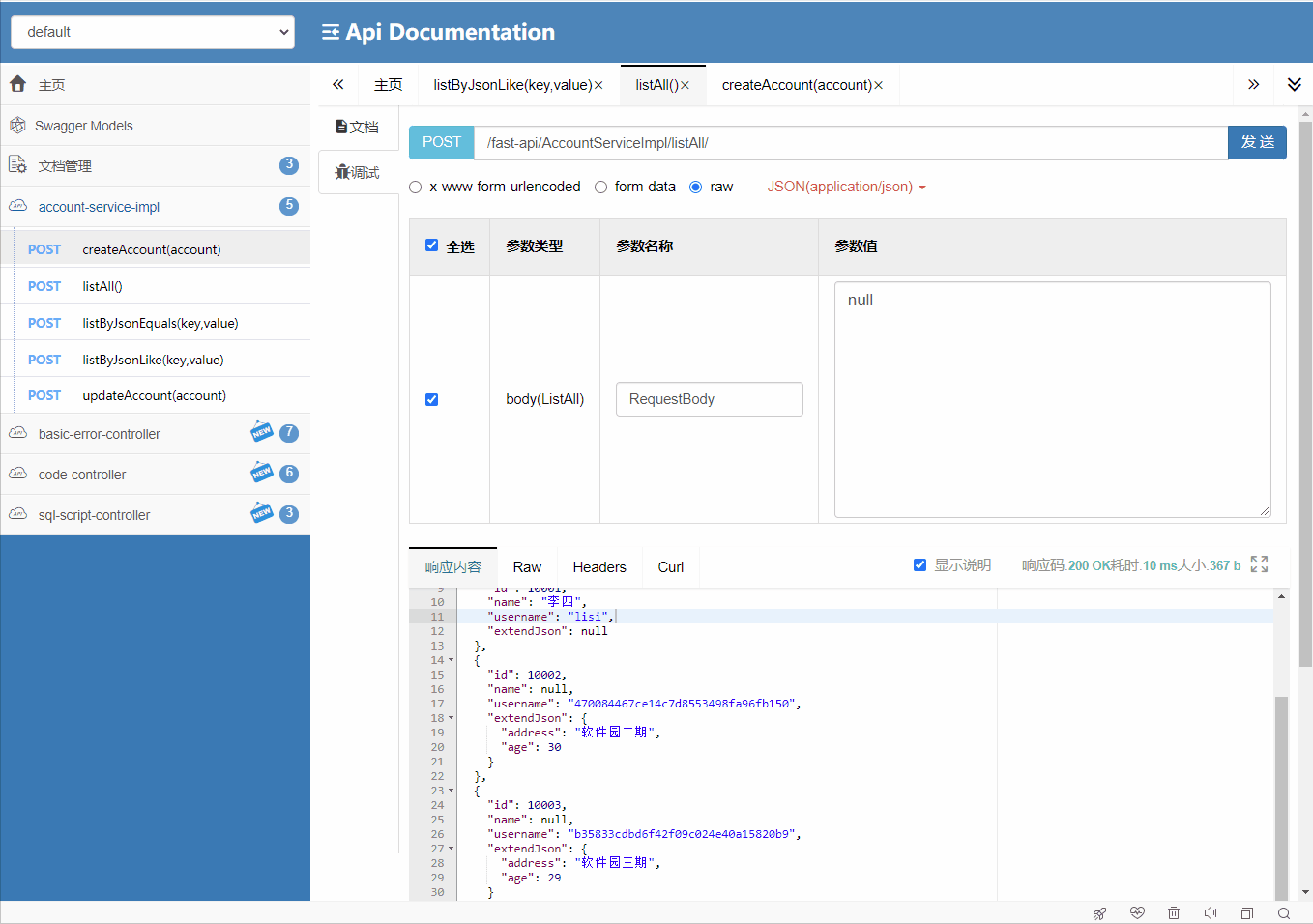Click the NEW badge on sql-script-controller
Screen dimensions: 1313x924
[x=262, y=512]
